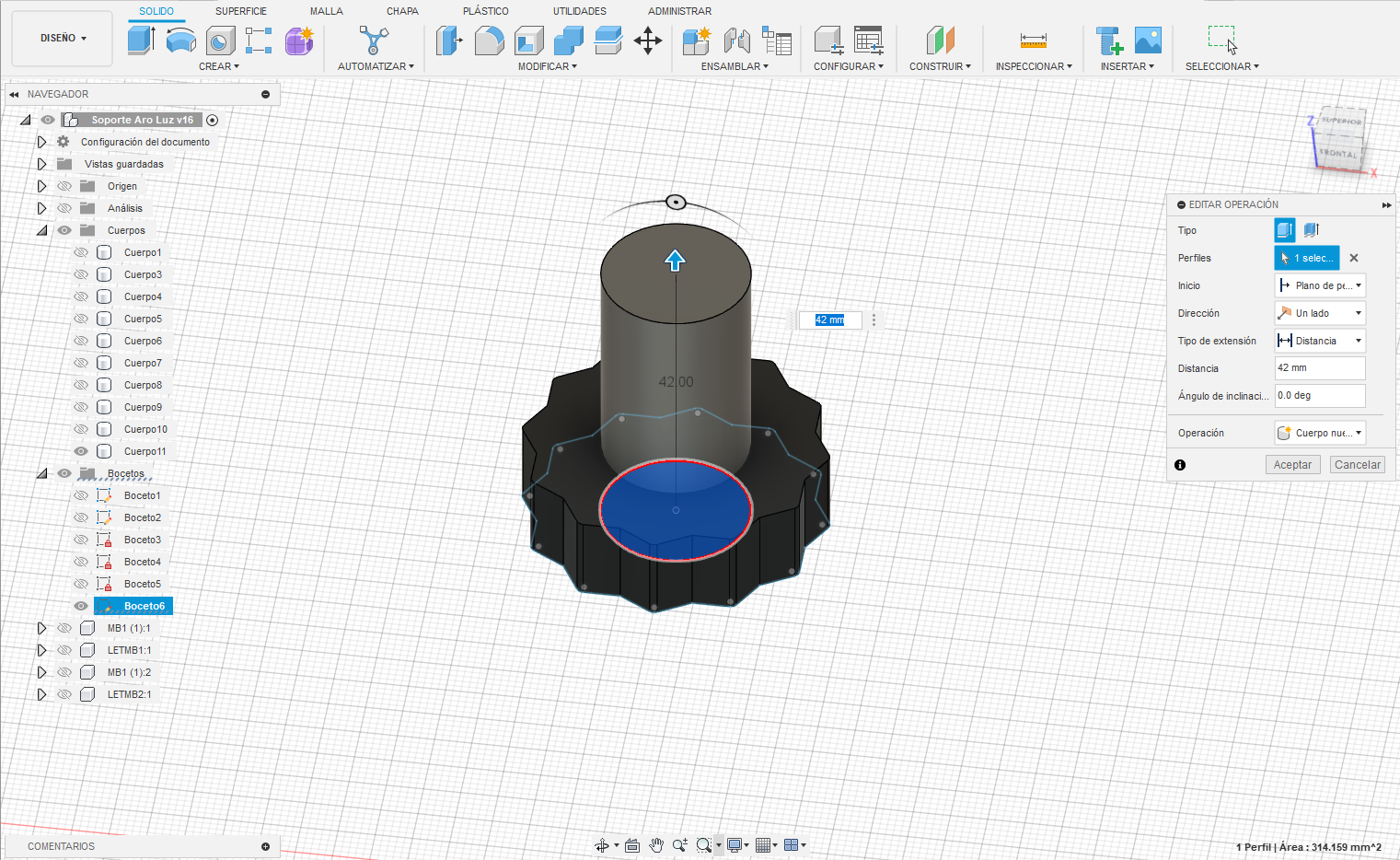1400x860 pixels.
Task: Click the Insert Canvas image icon
Action: (x=1148, y=41)
